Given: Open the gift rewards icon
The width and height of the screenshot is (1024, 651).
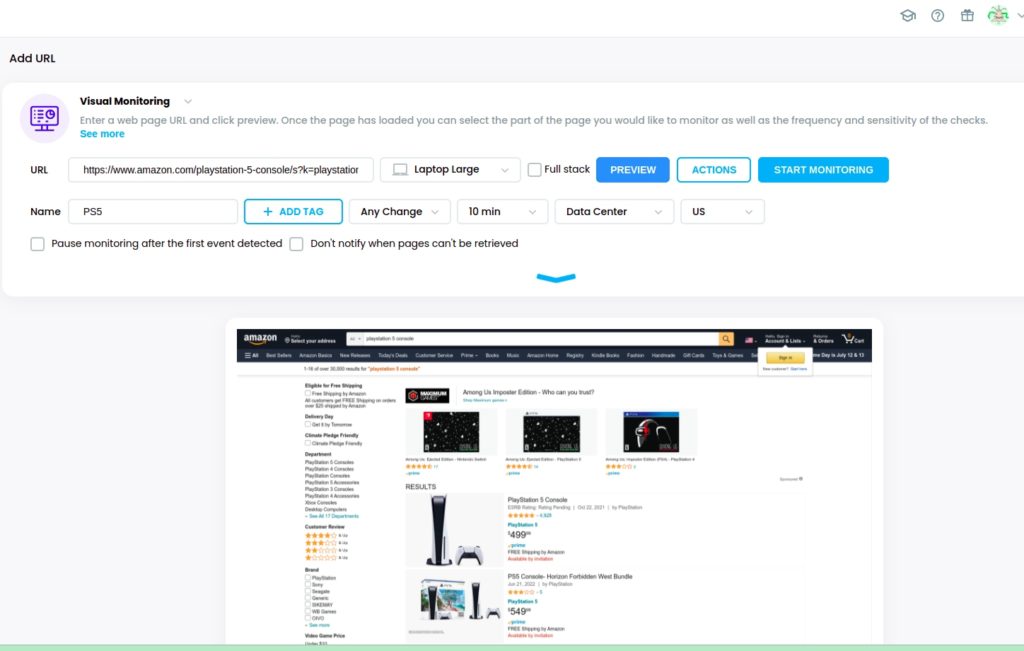Looking at the screenshot, I should point(967,15).
